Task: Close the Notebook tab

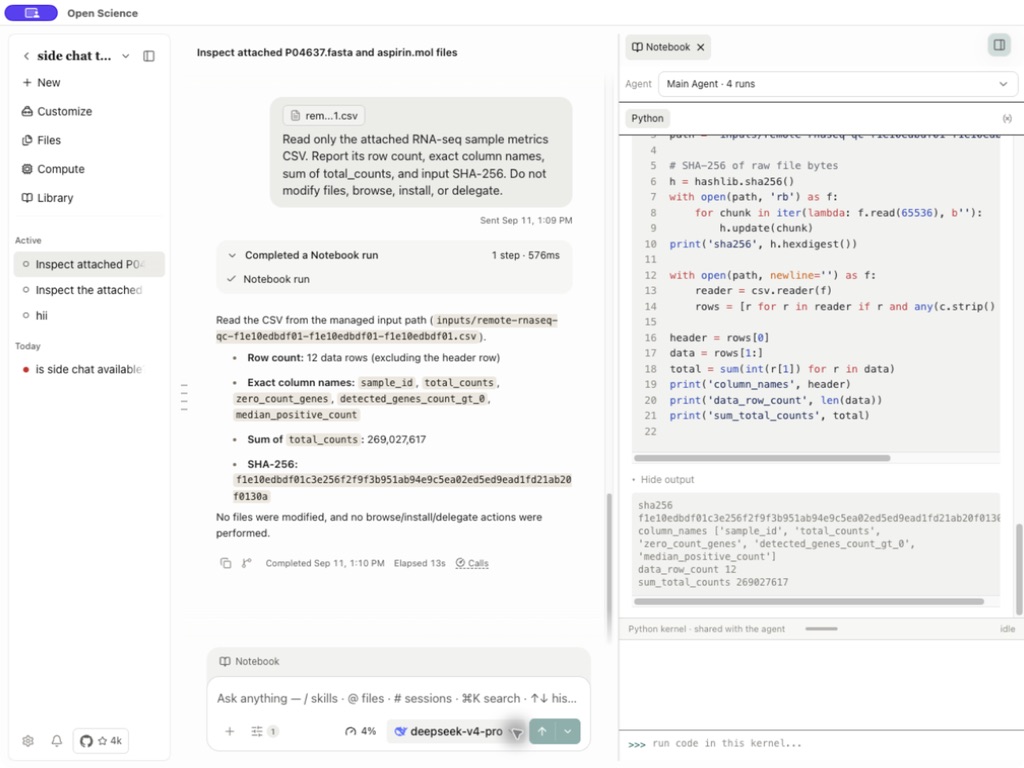Action: (700, 48)
